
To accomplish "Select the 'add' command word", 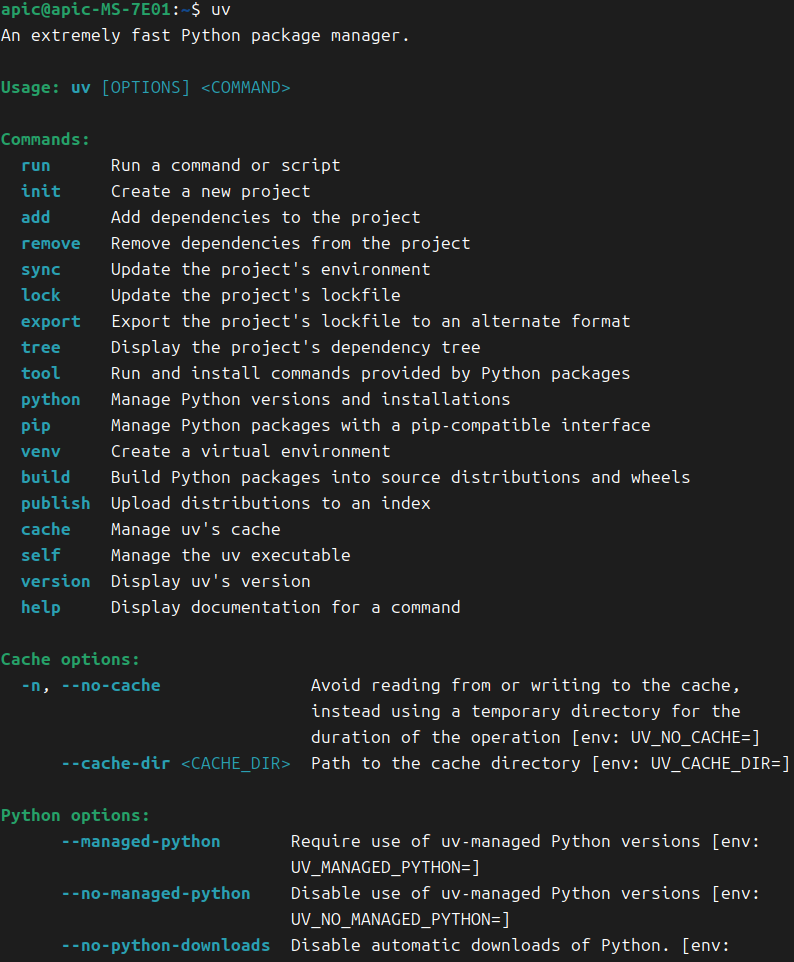I will pyautogui.click(x=36, y=217).
